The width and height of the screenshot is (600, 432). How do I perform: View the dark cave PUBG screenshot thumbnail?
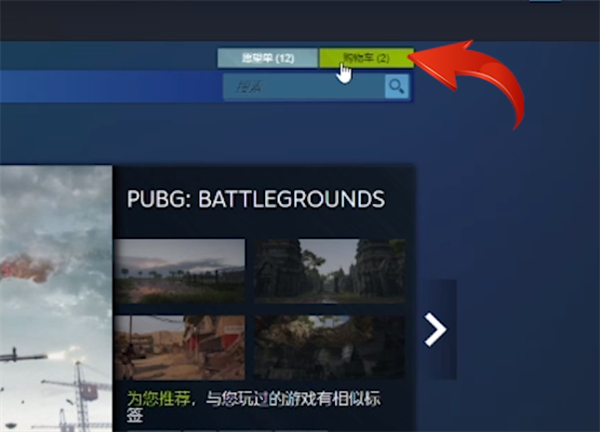(x=329, y=347)
